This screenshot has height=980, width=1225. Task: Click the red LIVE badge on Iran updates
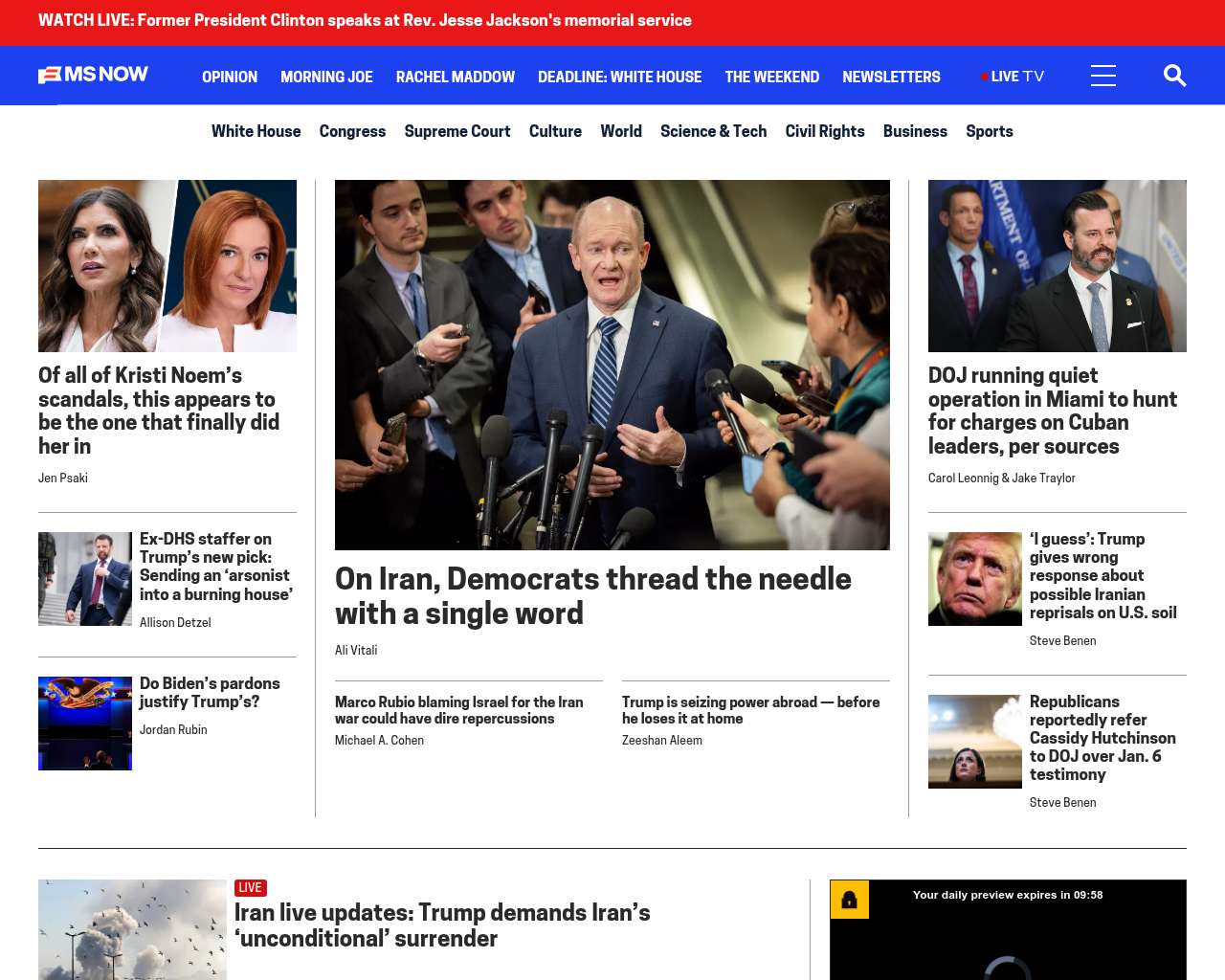coord(251,888)
